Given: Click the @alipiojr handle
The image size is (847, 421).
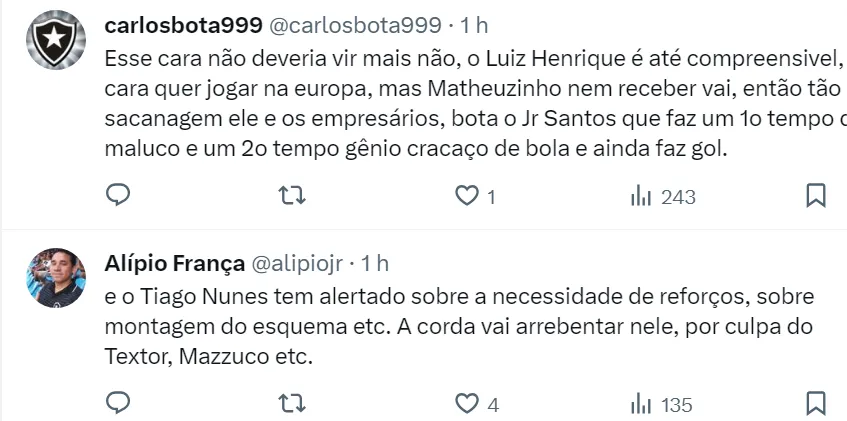Looking at the screenshot, I should (x=298, y=263).
